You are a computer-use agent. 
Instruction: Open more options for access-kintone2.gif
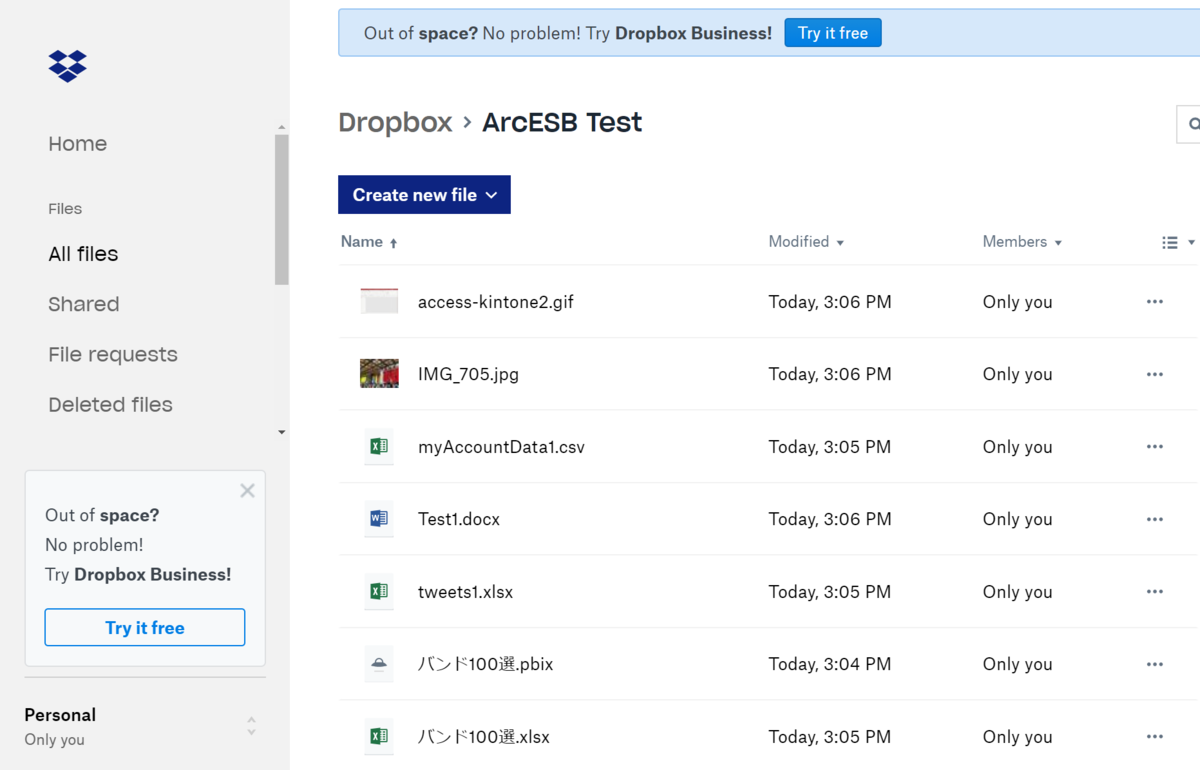click(x=1155, y=302)
